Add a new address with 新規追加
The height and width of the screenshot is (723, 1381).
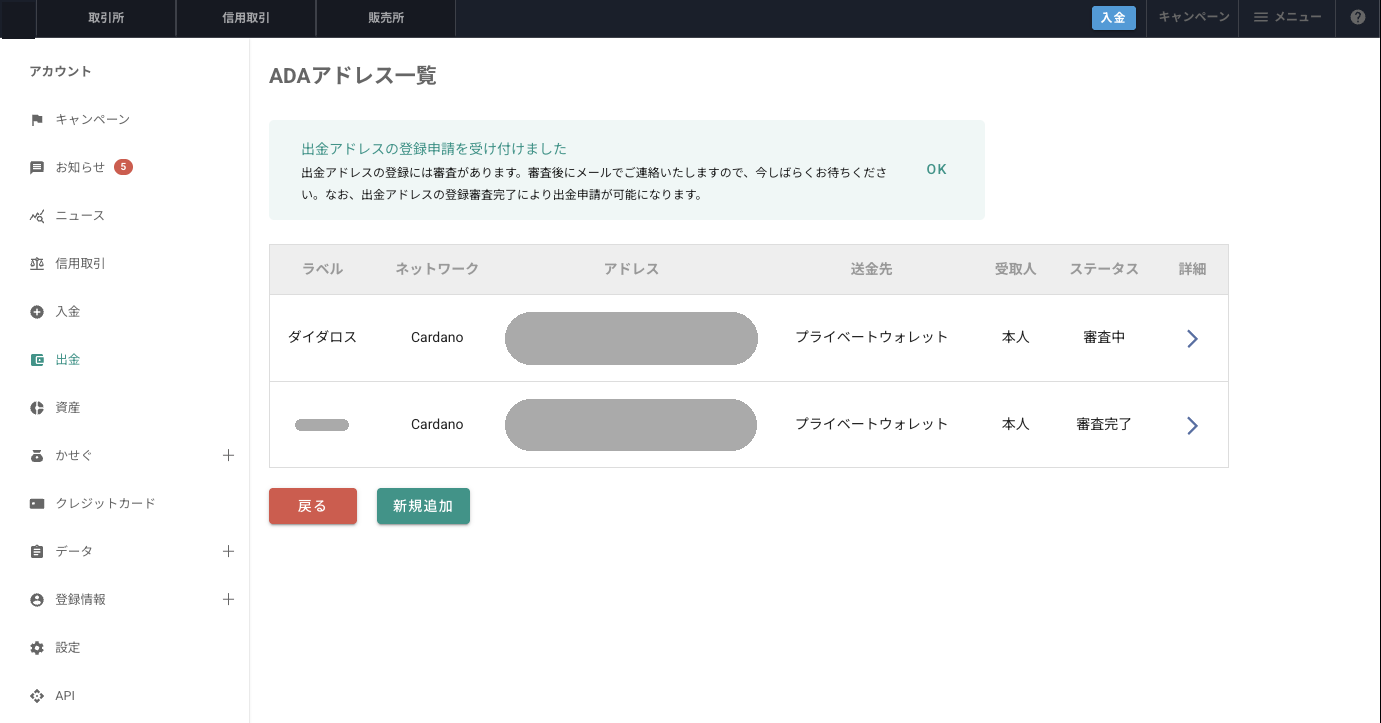[x=423, y=506]
